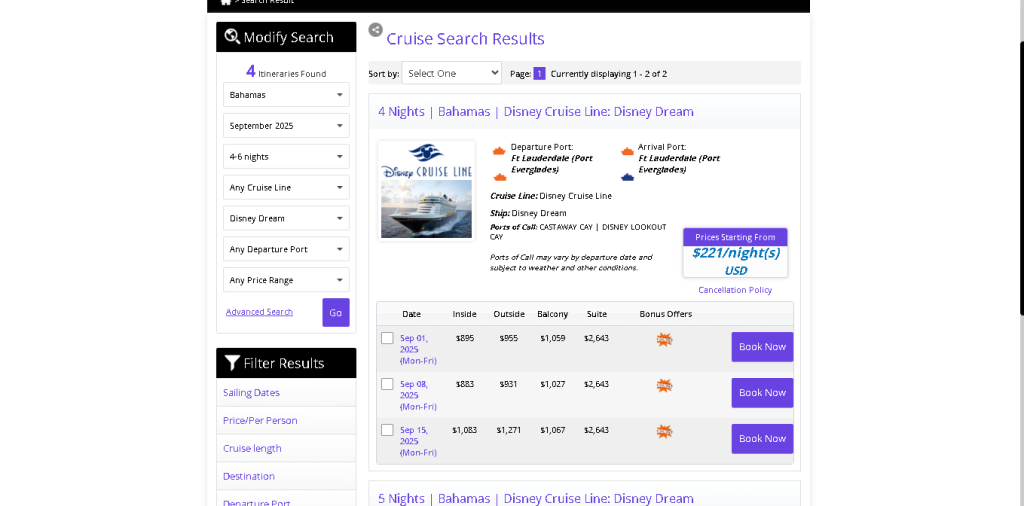Image resolution: width=1024 pixels, height=506 pixels.
Task: Open the September 2025 date dropdown
Action: [x=286, y=125]
